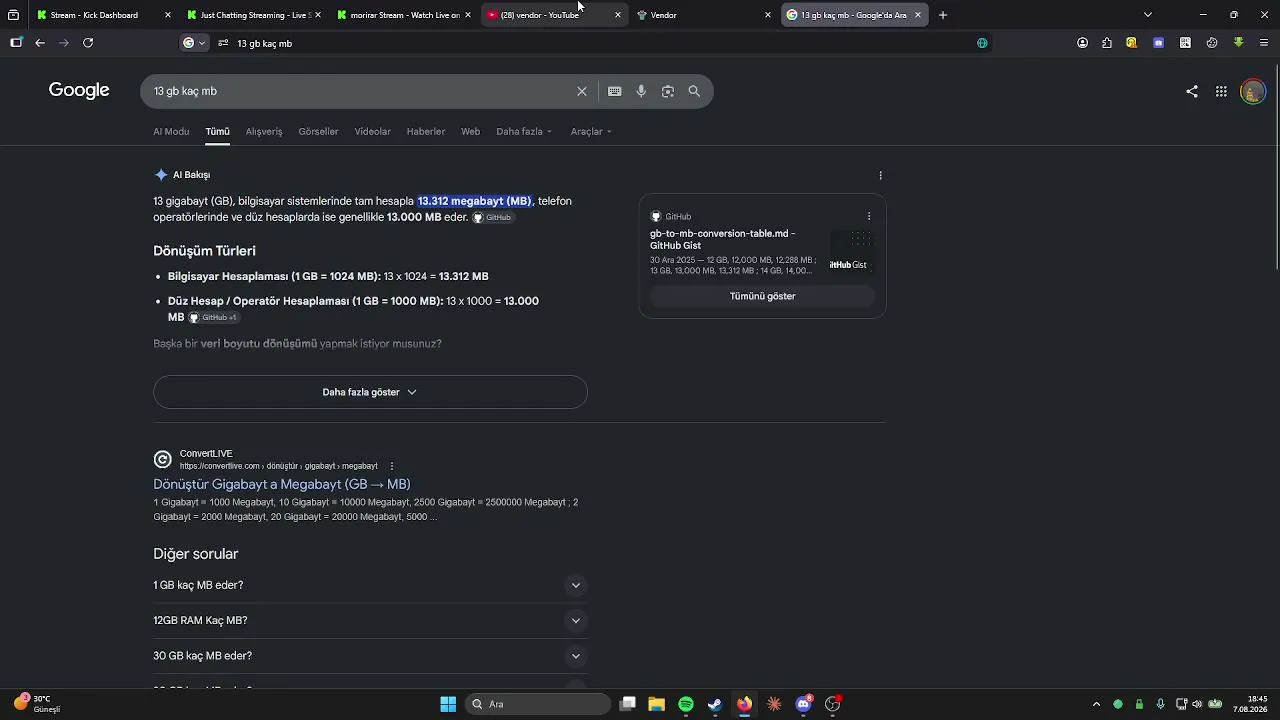
Task: Expand the "Daha fazla göster" button
Action: click(x=370, y=392)
